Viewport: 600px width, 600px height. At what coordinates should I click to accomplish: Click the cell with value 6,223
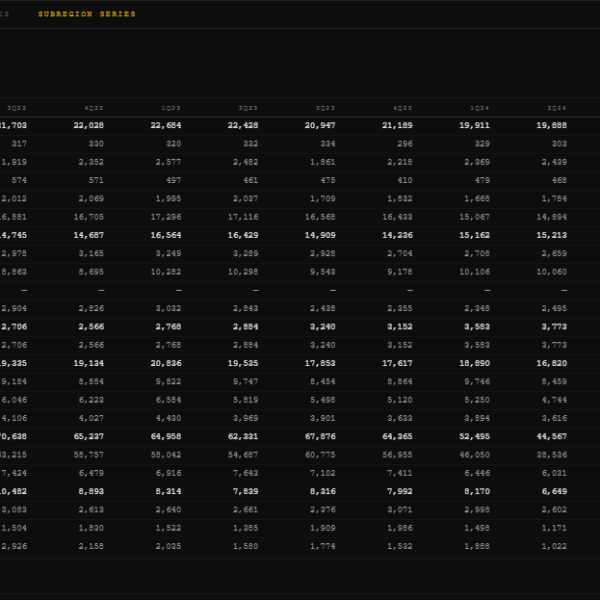pos(91,400)
